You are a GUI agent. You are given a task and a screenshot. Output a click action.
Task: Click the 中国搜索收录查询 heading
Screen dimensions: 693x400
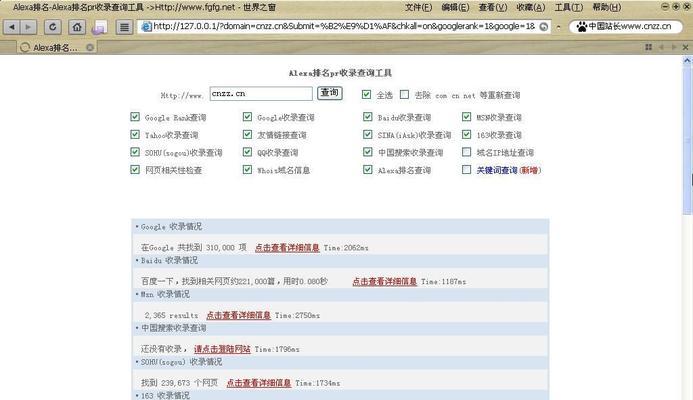[x=173, y=328]
